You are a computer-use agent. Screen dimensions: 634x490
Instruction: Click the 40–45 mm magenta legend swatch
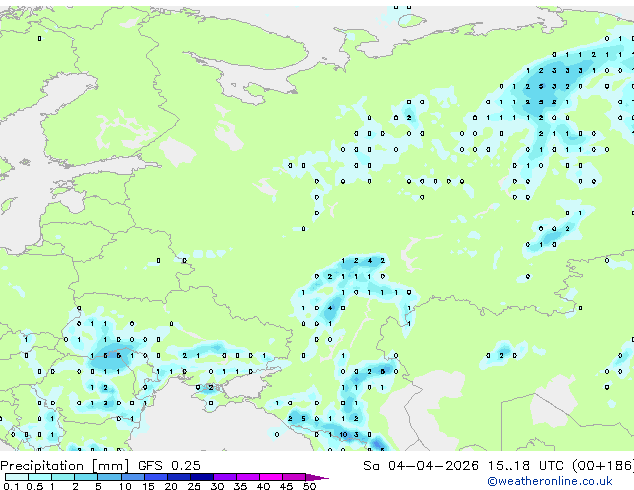[271, 477]
